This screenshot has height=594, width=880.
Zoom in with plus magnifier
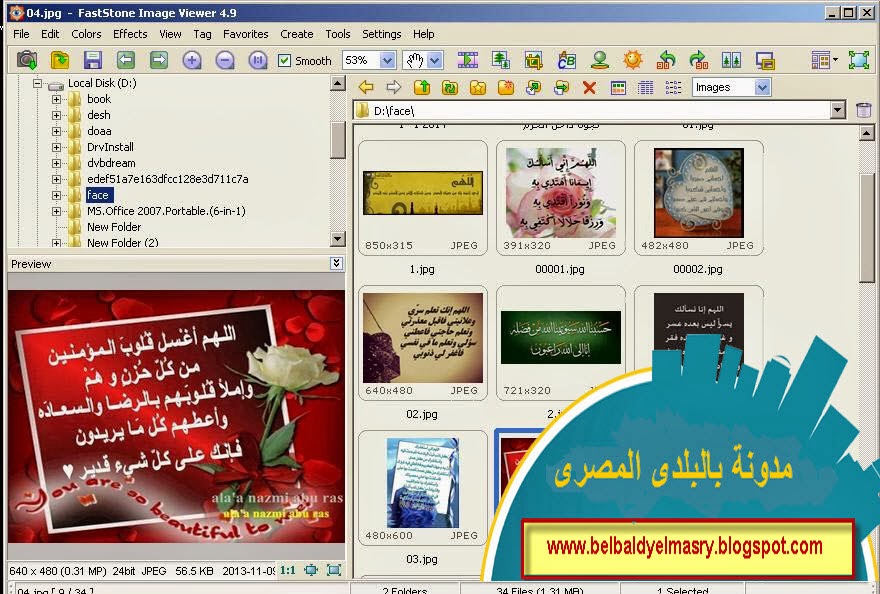(191, 60)
